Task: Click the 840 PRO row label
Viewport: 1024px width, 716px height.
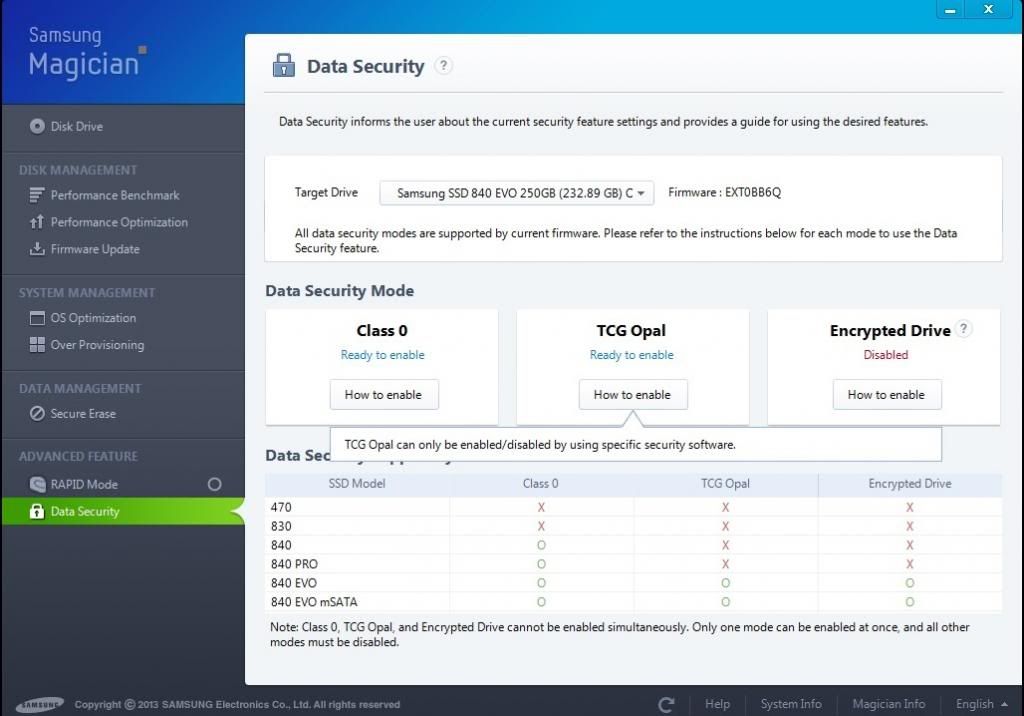Action: click(294, 564)
